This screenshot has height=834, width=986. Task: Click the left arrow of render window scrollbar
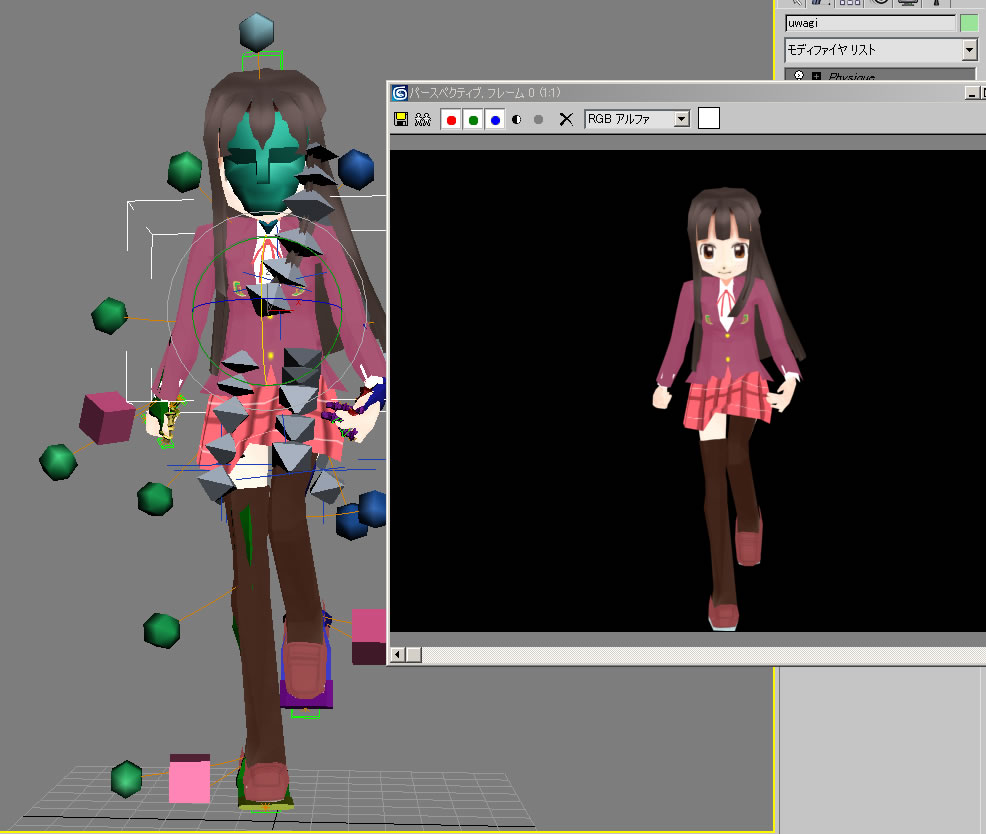pyautogui.click(x=397, y=655)
